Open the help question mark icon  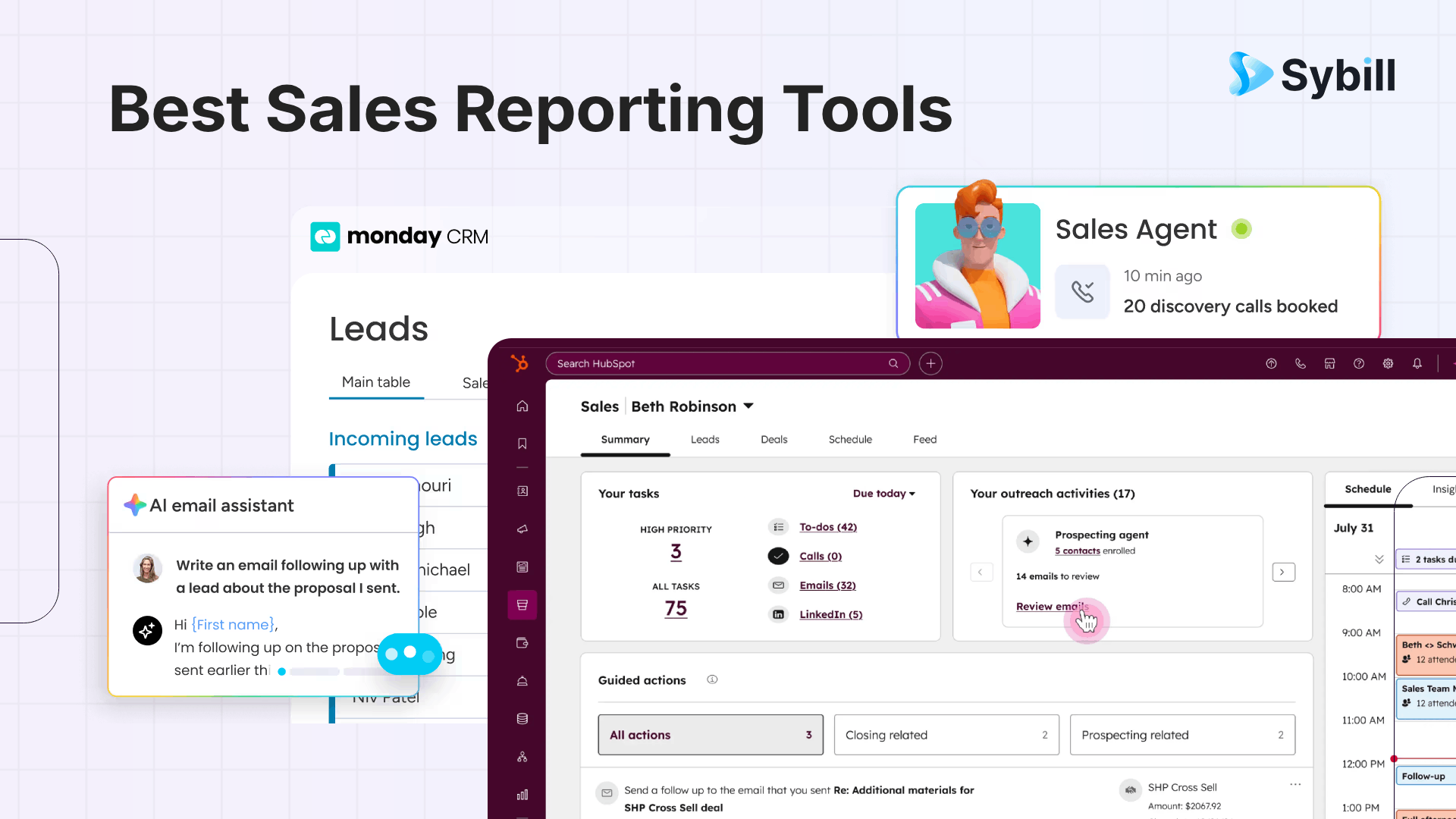1359,363
